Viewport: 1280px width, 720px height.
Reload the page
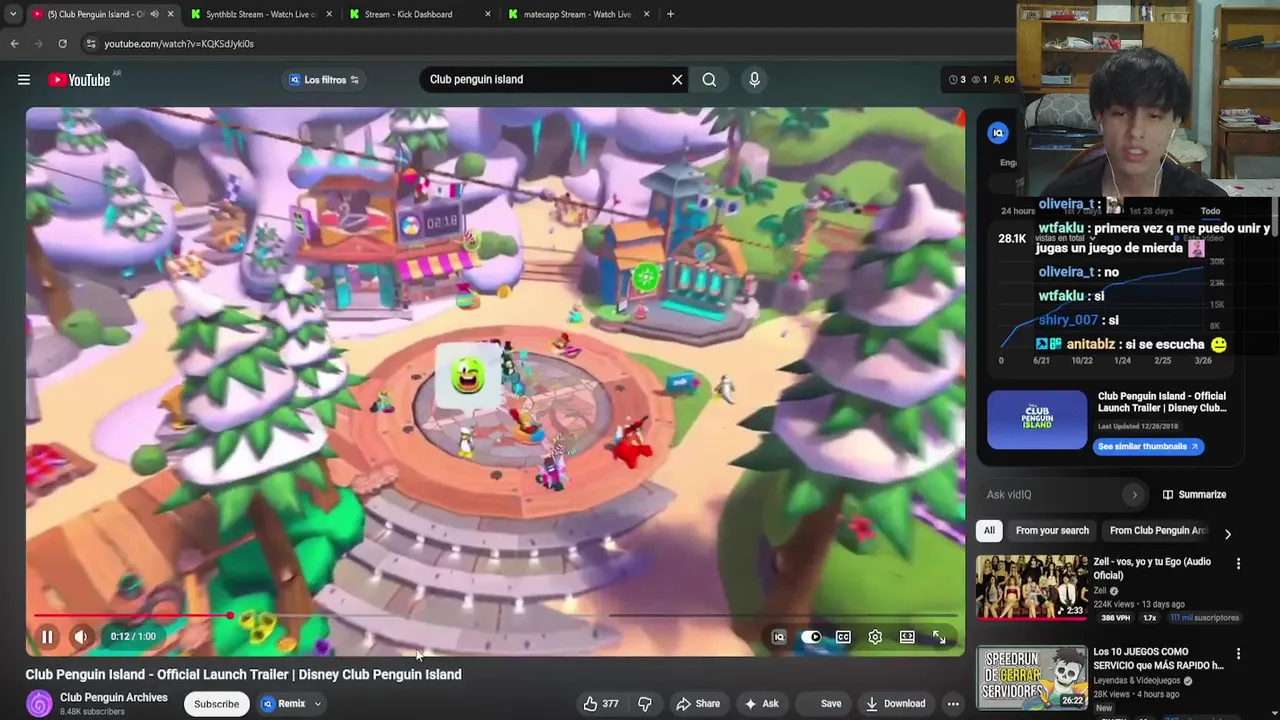tap(62, 44)
